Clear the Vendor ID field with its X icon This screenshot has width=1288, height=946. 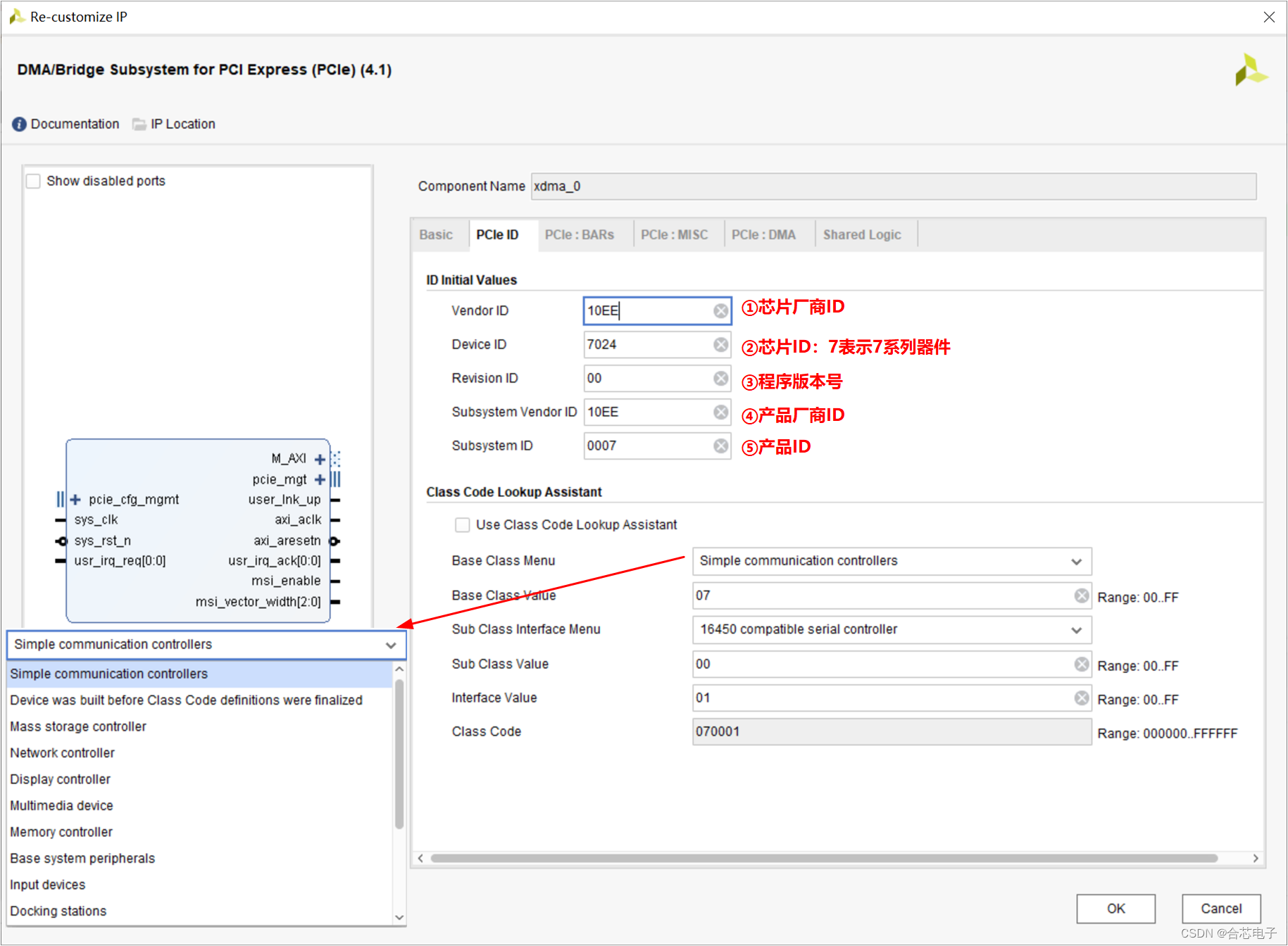click(x=720, y=311)
